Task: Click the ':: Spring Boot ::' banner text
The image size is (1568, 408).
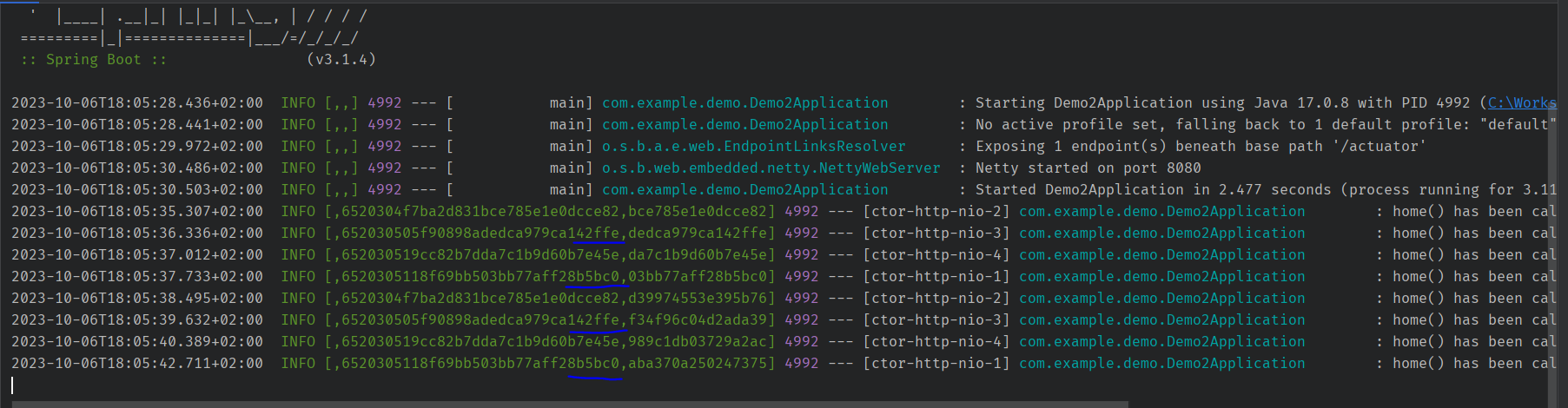Action: (94, 59)
